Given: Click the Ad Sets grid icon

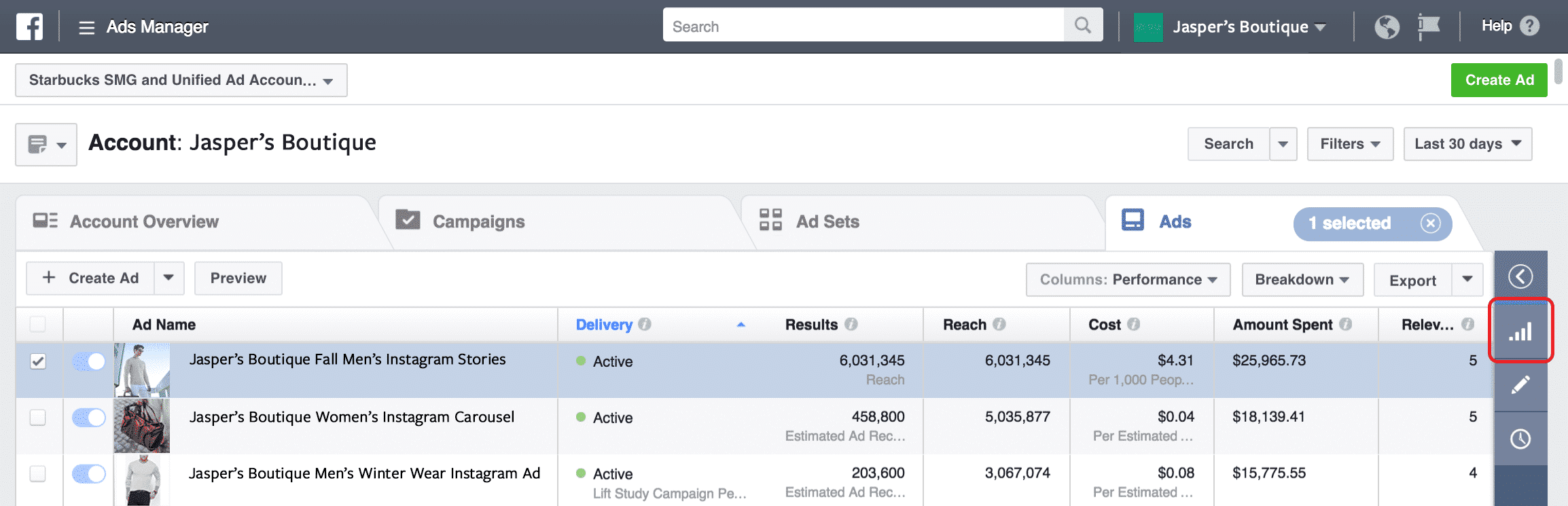Looking at the screenshot, I should click(770, 220).
